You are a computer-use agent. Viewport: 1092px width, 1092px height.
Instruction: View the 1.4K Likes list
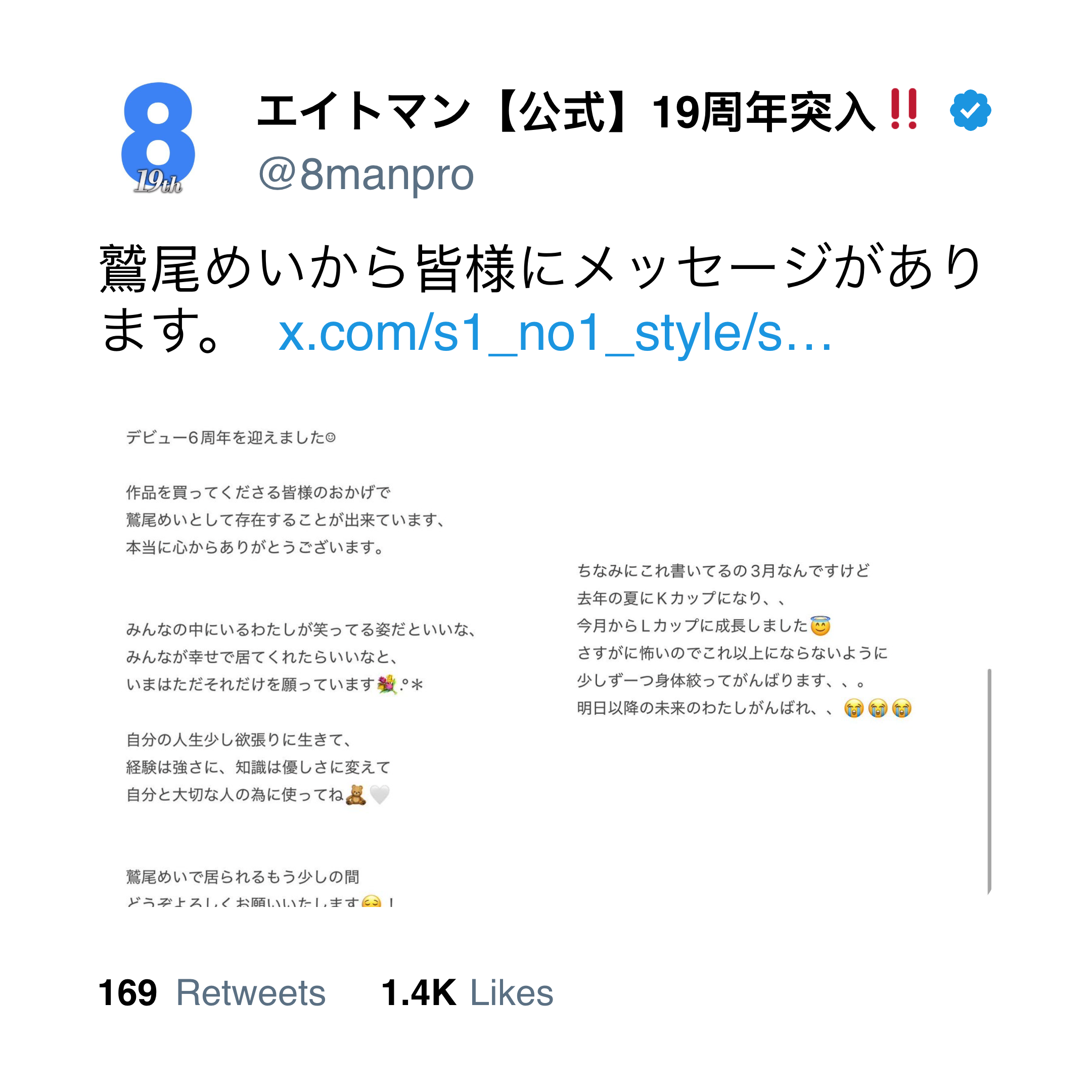point(467,992)
